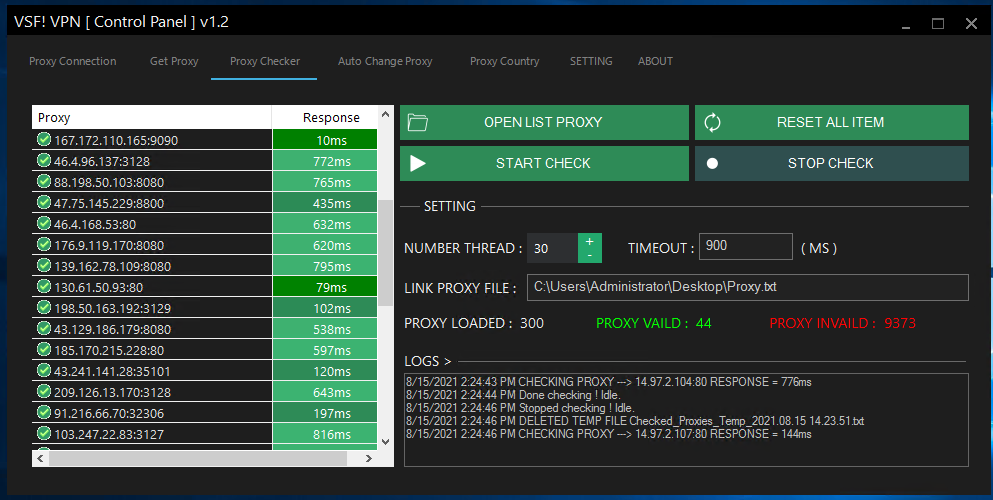Select the 79ms response cell
Viewport: 993px width, 500px height.
(x=325, y=287)
